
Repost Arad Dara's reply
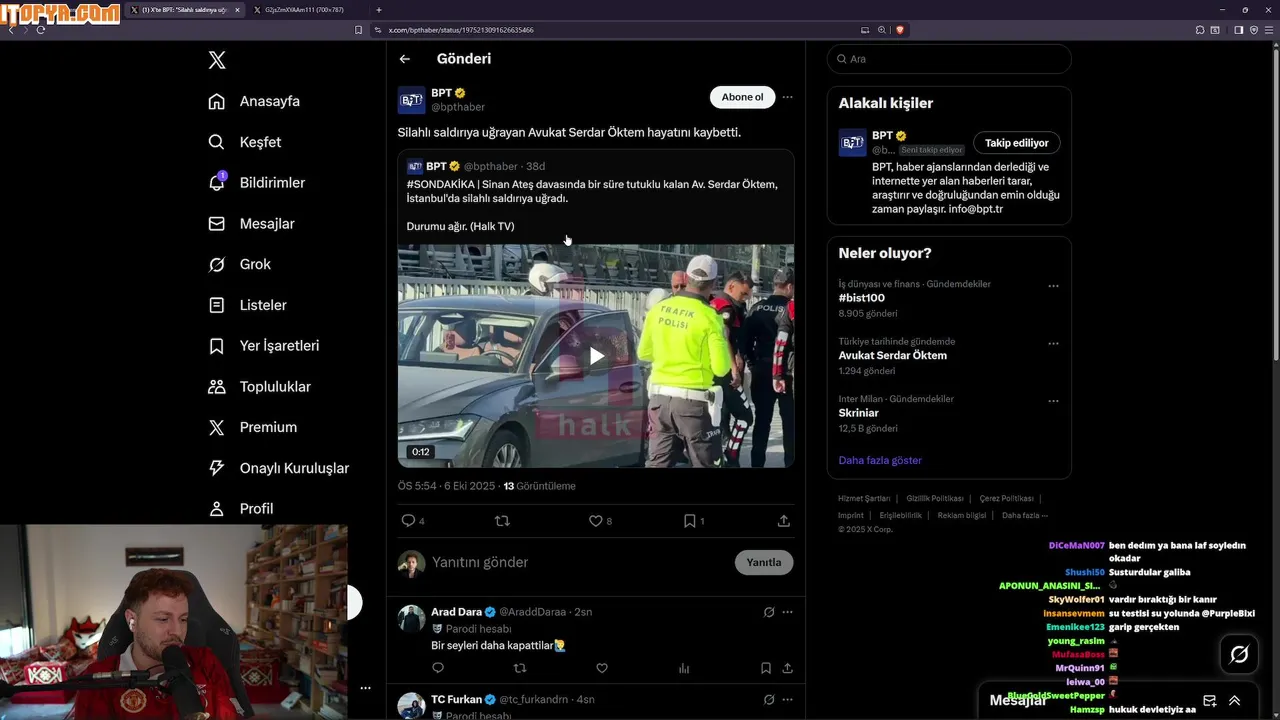coord(519,668)
